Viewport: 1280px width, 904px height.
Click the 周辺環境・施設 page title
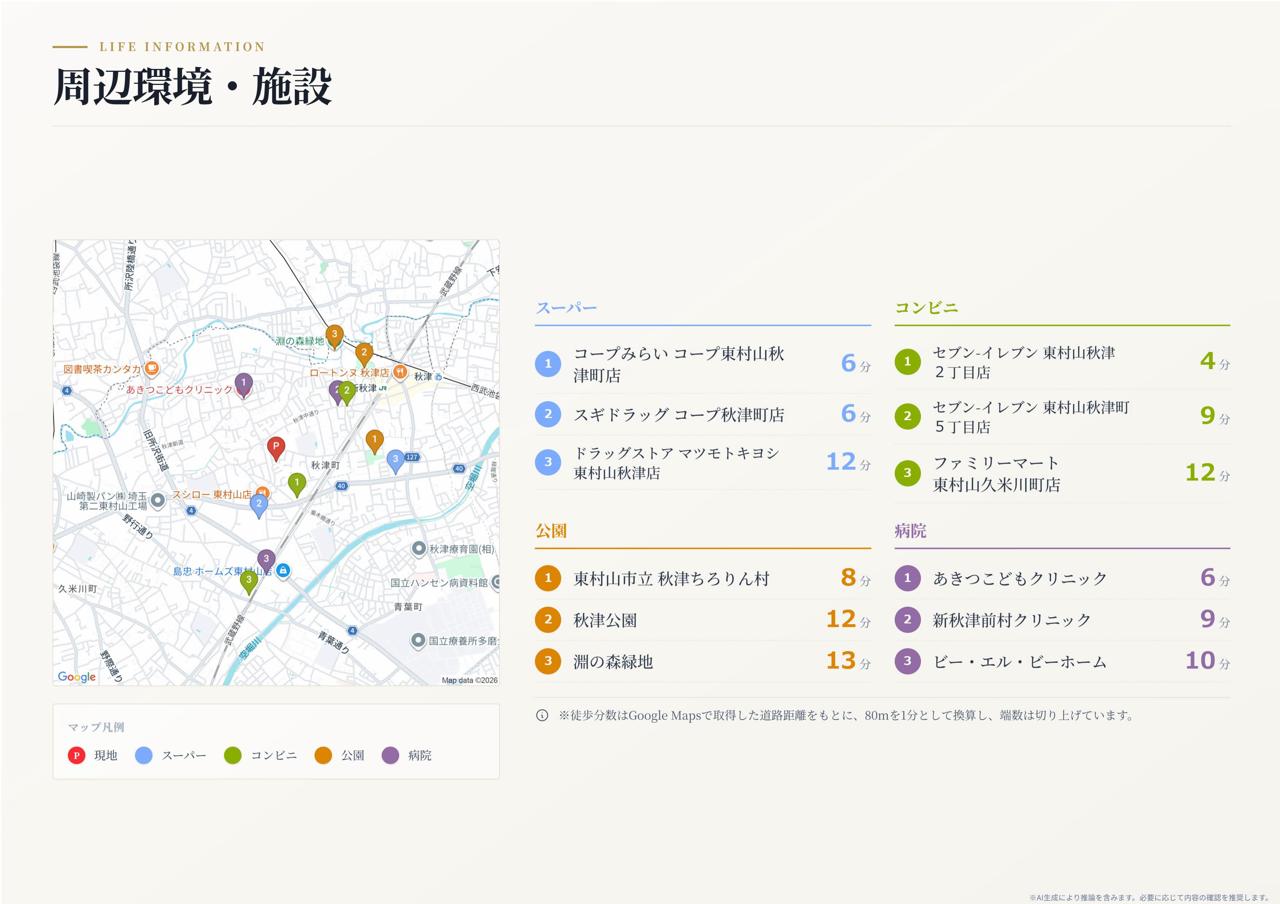coord(192,86)
